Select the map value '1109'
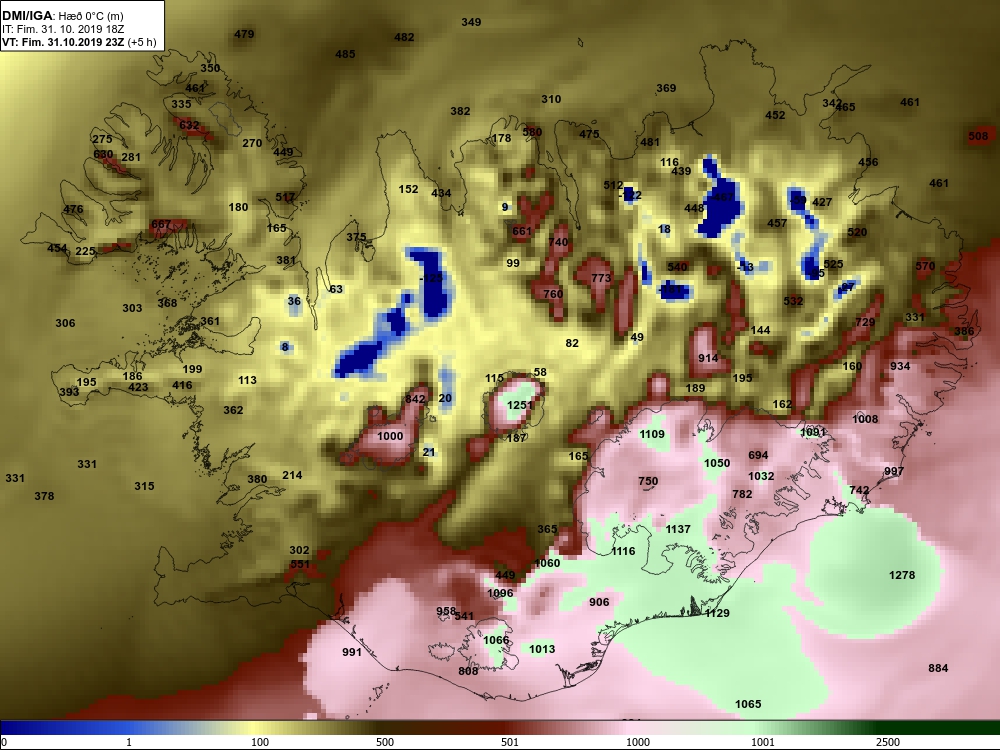Screen dimensions: 1000x750 [652, 434]
